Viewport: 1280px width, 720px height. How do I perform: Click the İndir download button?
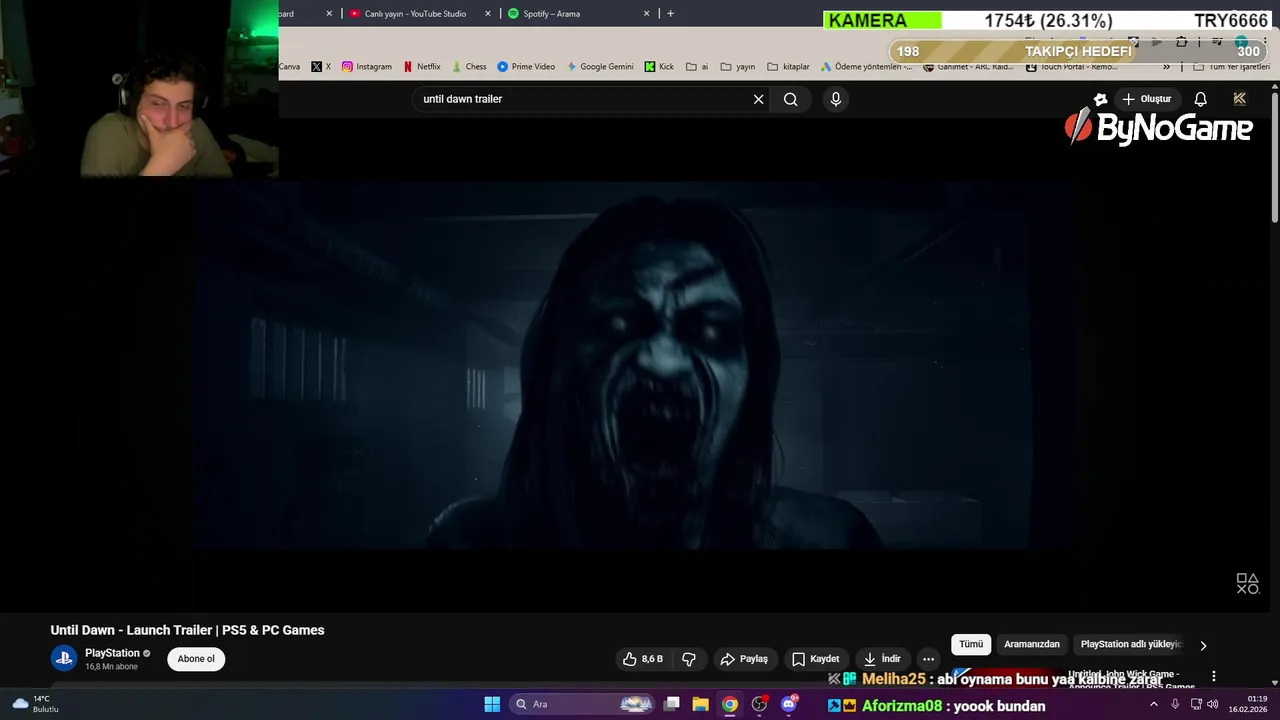click(882, 659)
